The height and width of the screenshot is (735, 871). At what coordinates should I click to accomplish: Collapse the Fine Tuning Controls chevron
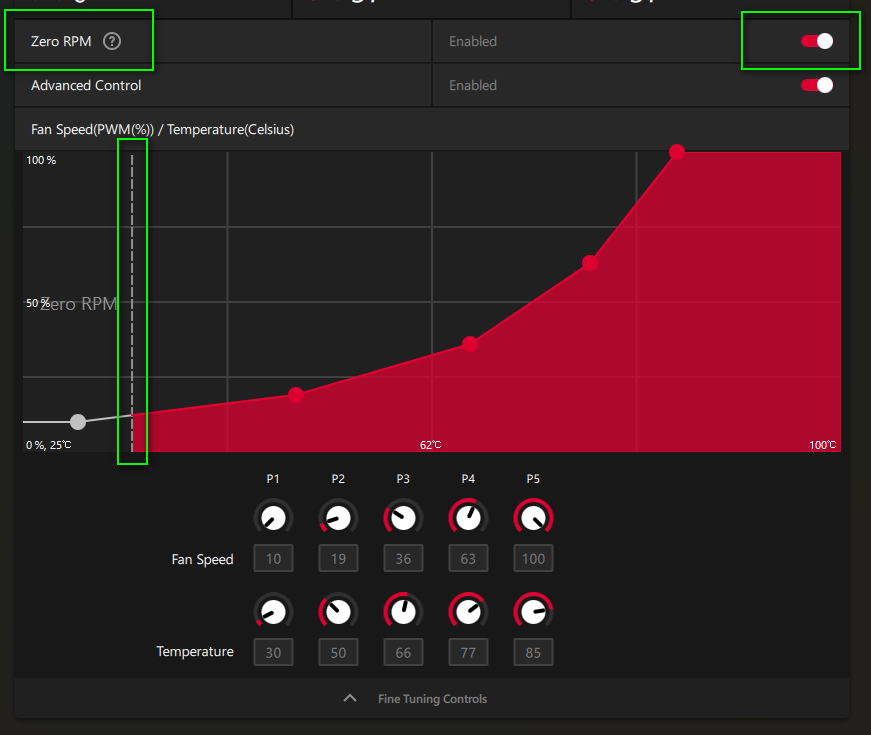tap(350, 698)
